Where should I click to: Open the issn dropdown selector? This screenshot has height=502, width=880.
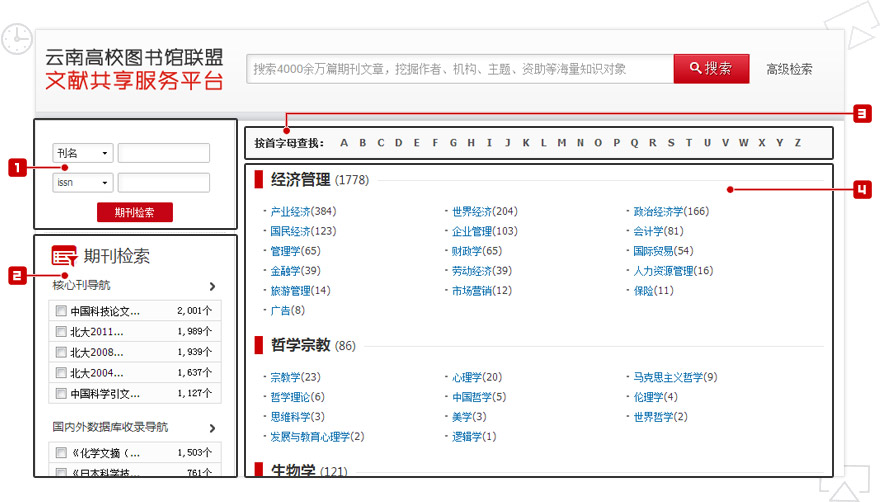82,183
